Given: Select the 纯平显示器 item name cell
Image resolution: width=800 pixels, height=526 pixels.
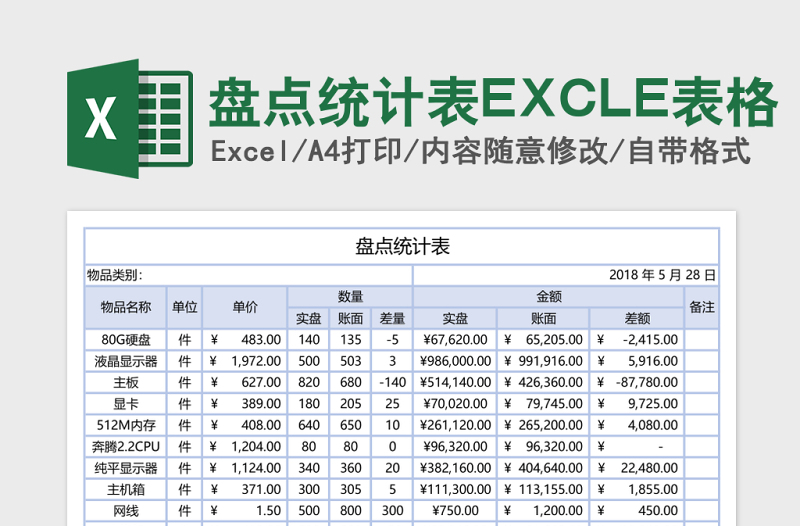Looking at the screenshot, I should pos(126,468).
